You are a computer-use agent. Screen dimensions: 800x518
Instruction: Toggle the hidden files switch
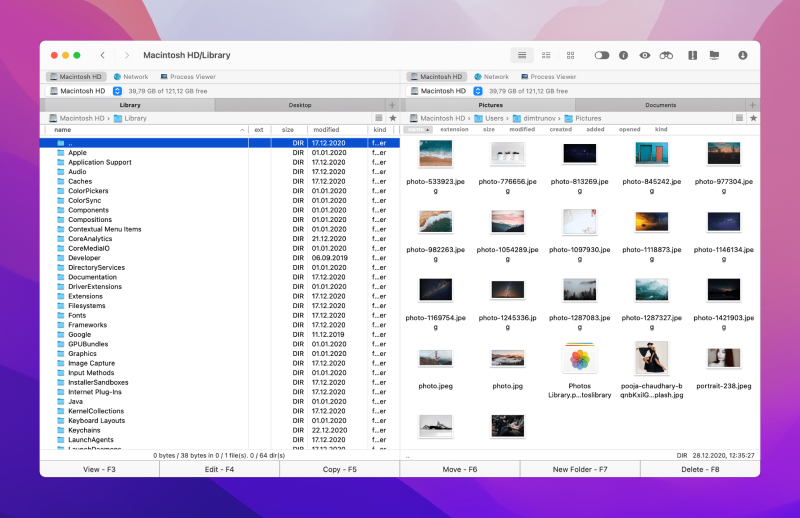point(602,55)
